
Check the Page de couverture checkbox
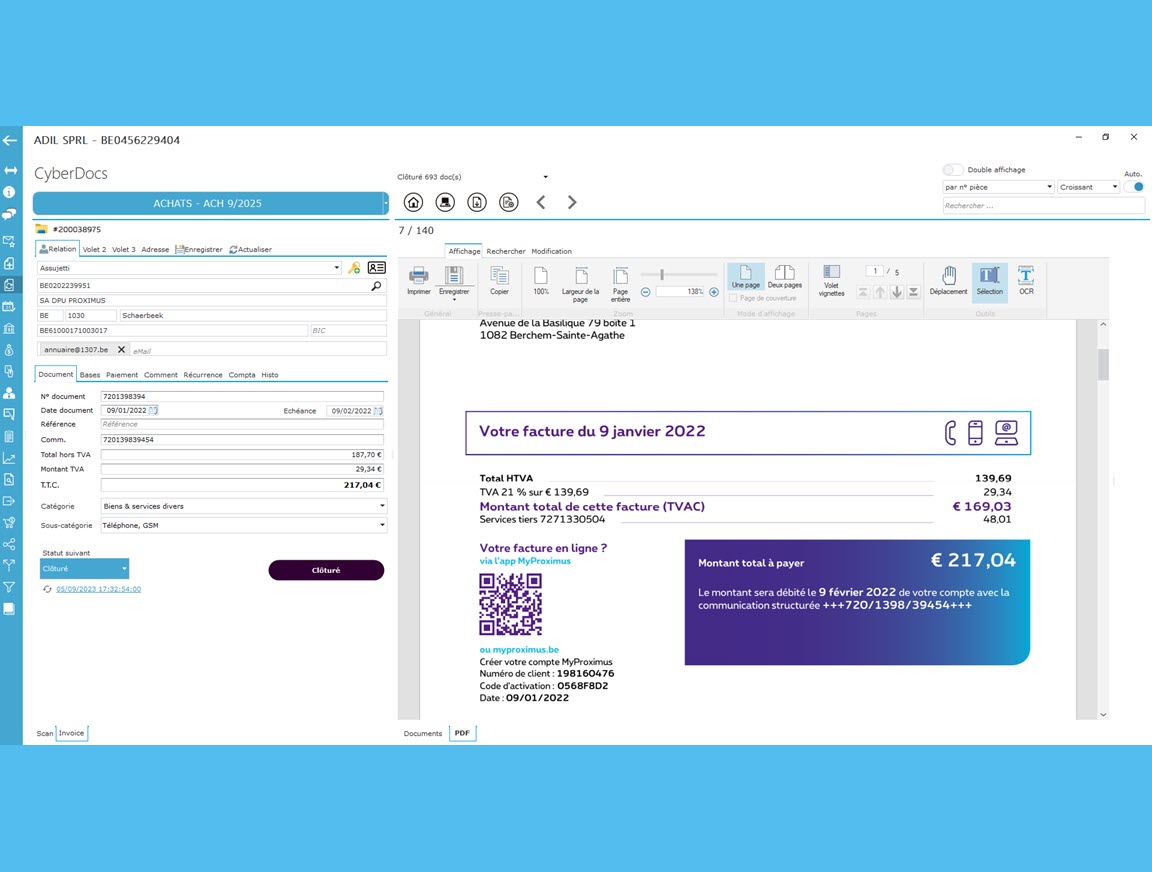[733, 298]
